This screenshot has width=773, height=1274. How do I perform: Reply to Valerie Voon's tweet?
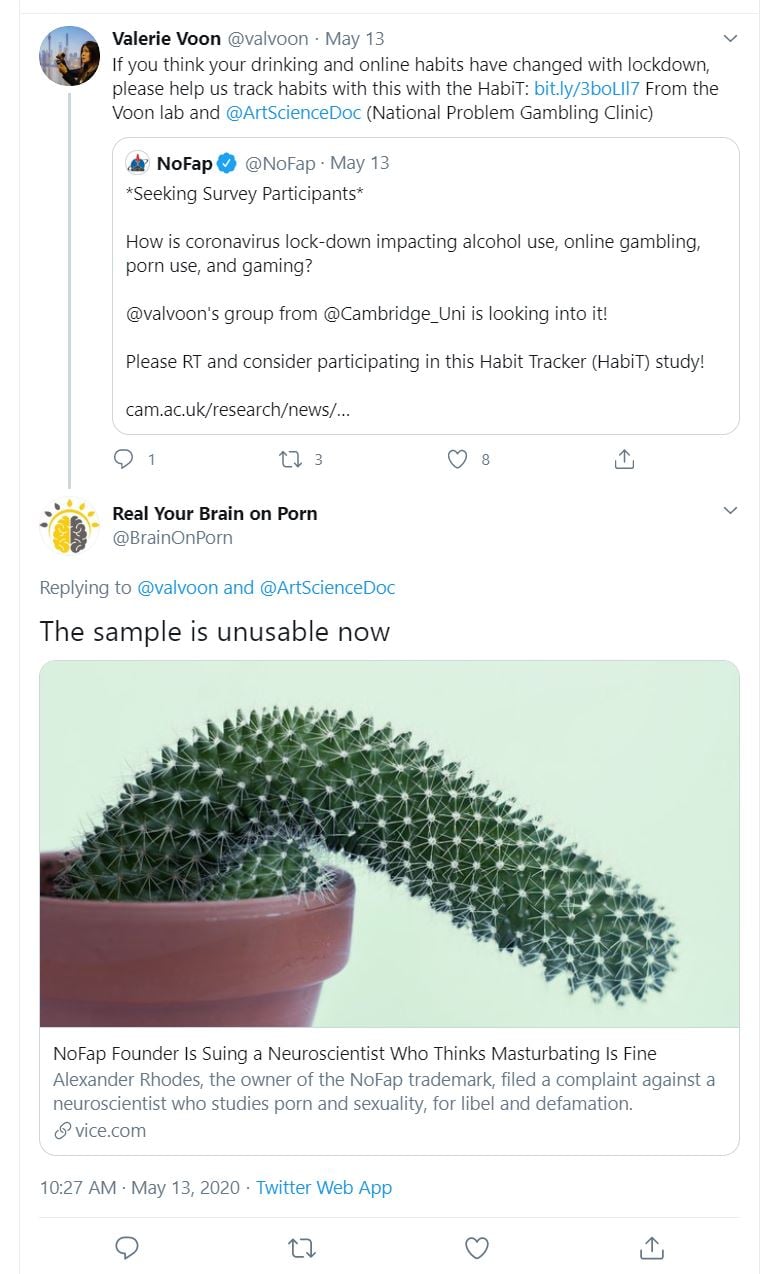point(124,459)
